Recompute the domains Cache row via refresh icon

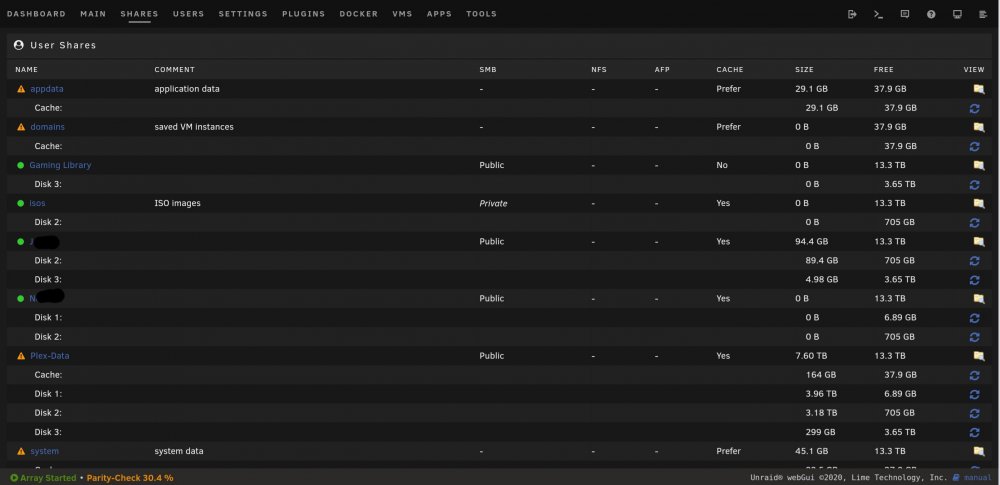pos(974,147)
